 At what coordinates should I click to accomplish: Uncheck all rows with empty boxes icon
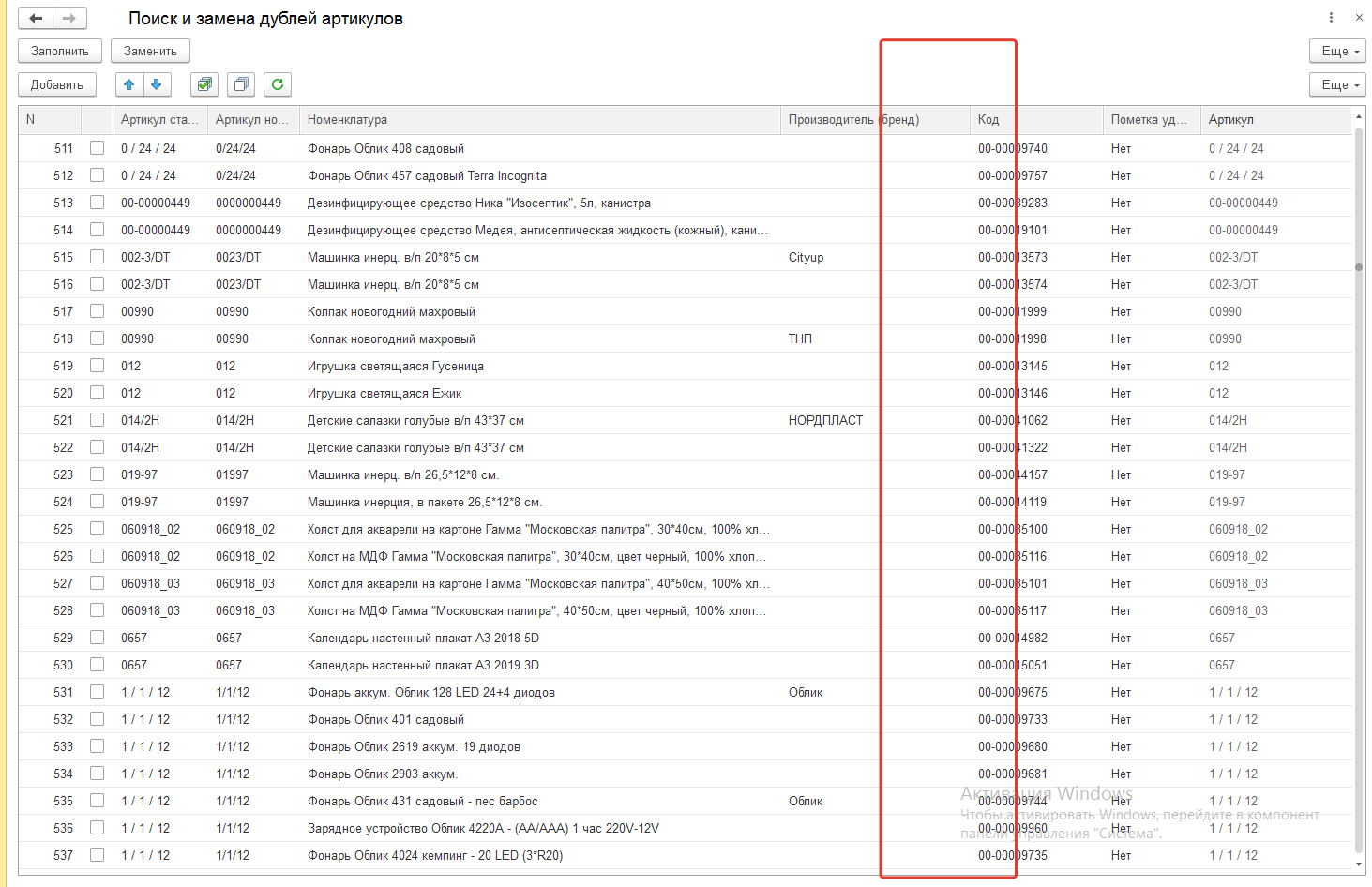pos(241,84)
